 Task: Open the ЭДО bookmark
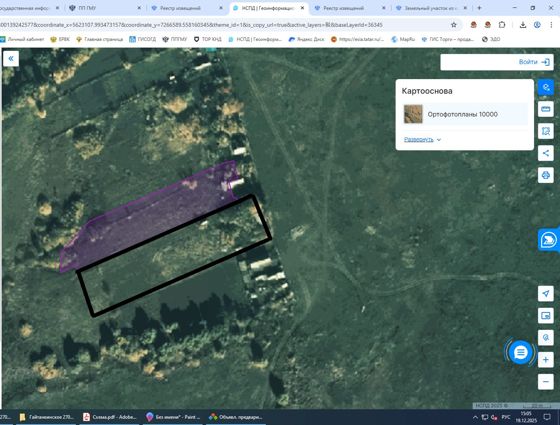(491, 39)
